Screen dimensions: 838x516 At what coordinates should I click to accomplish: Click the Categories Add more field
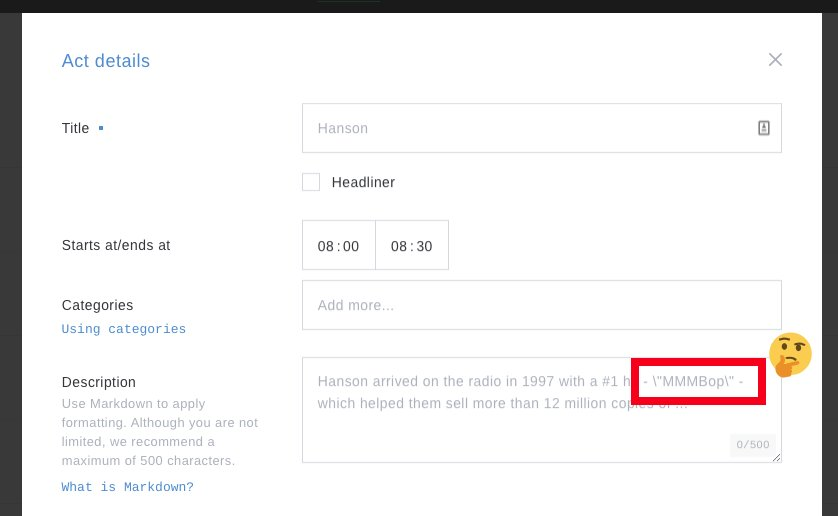pos(541,305)
